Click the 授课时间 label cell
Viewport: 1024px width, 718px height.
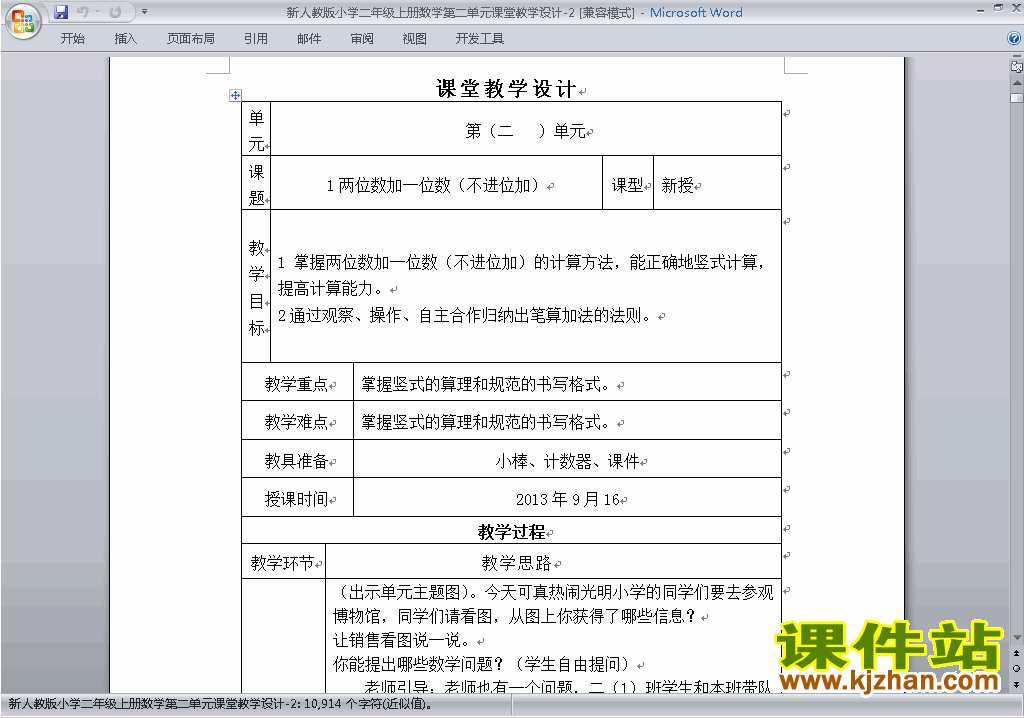point(296,499)
